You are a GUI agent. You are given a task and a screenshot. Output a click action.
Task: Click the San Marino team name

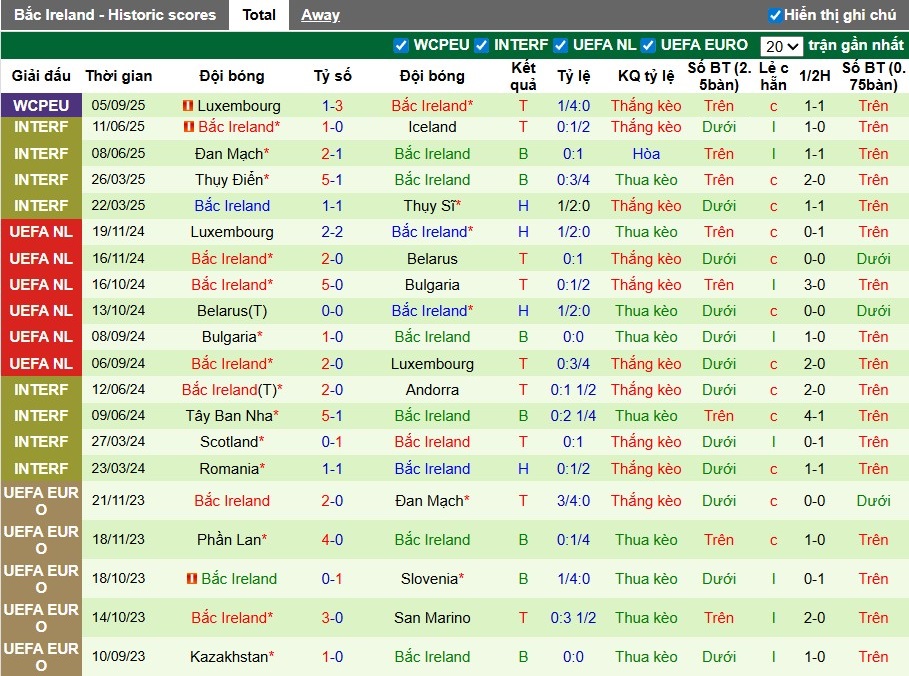432,618
